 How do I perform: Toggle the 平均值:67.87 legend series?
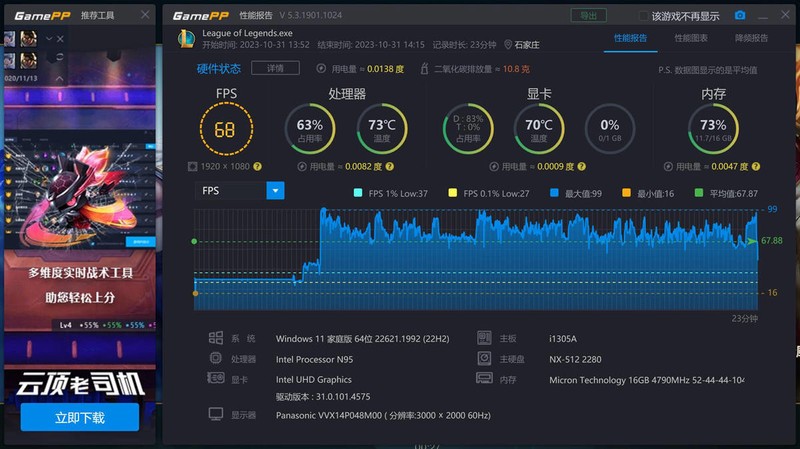pos(726,193)
